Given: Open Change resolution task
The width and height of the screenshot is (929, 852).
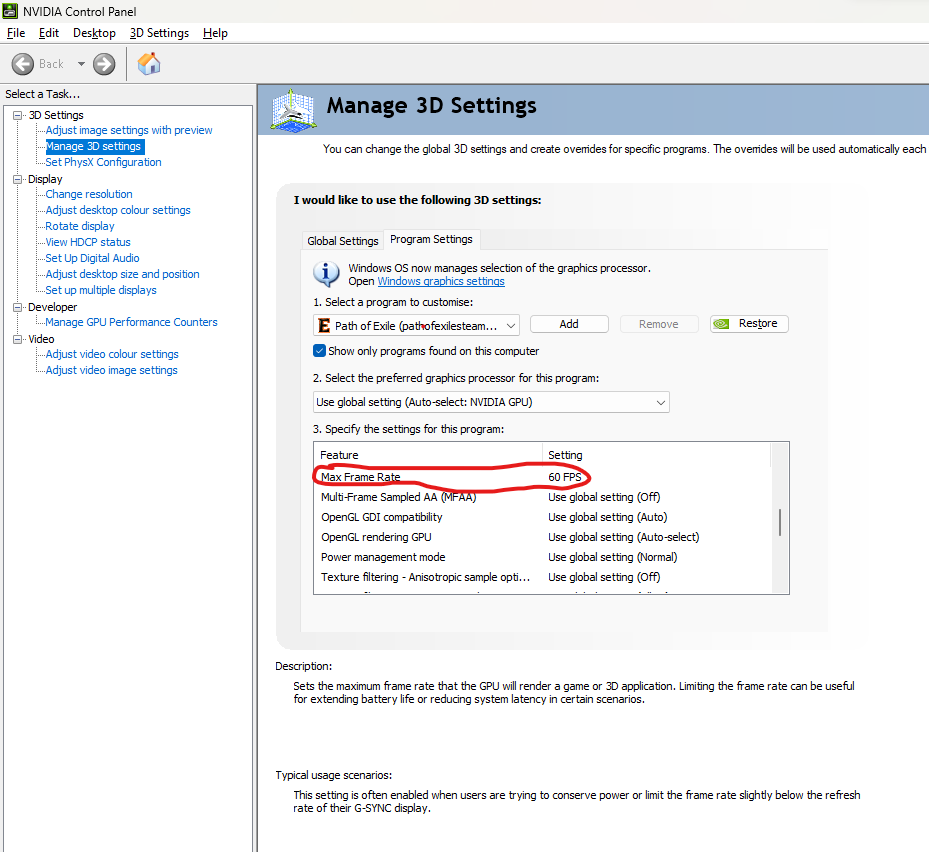Looking at the screenshot, I should pyautogui.click(x=89, y=194).
